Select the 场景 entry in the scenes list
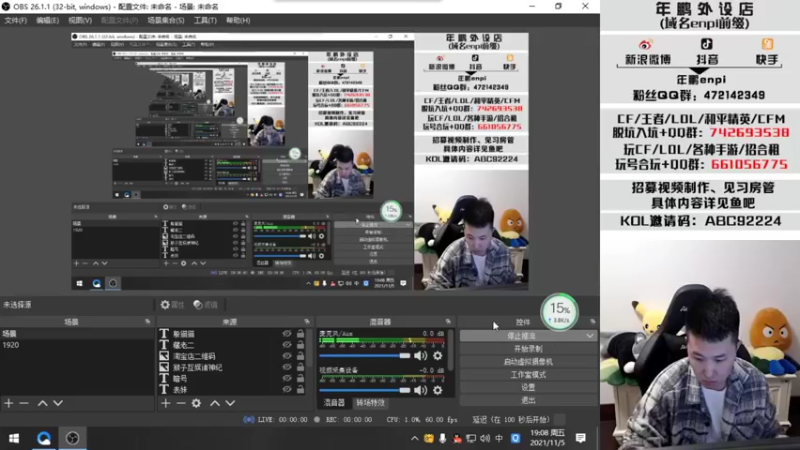This screenshot has width=800, height=450. click(x=77, y=334)
